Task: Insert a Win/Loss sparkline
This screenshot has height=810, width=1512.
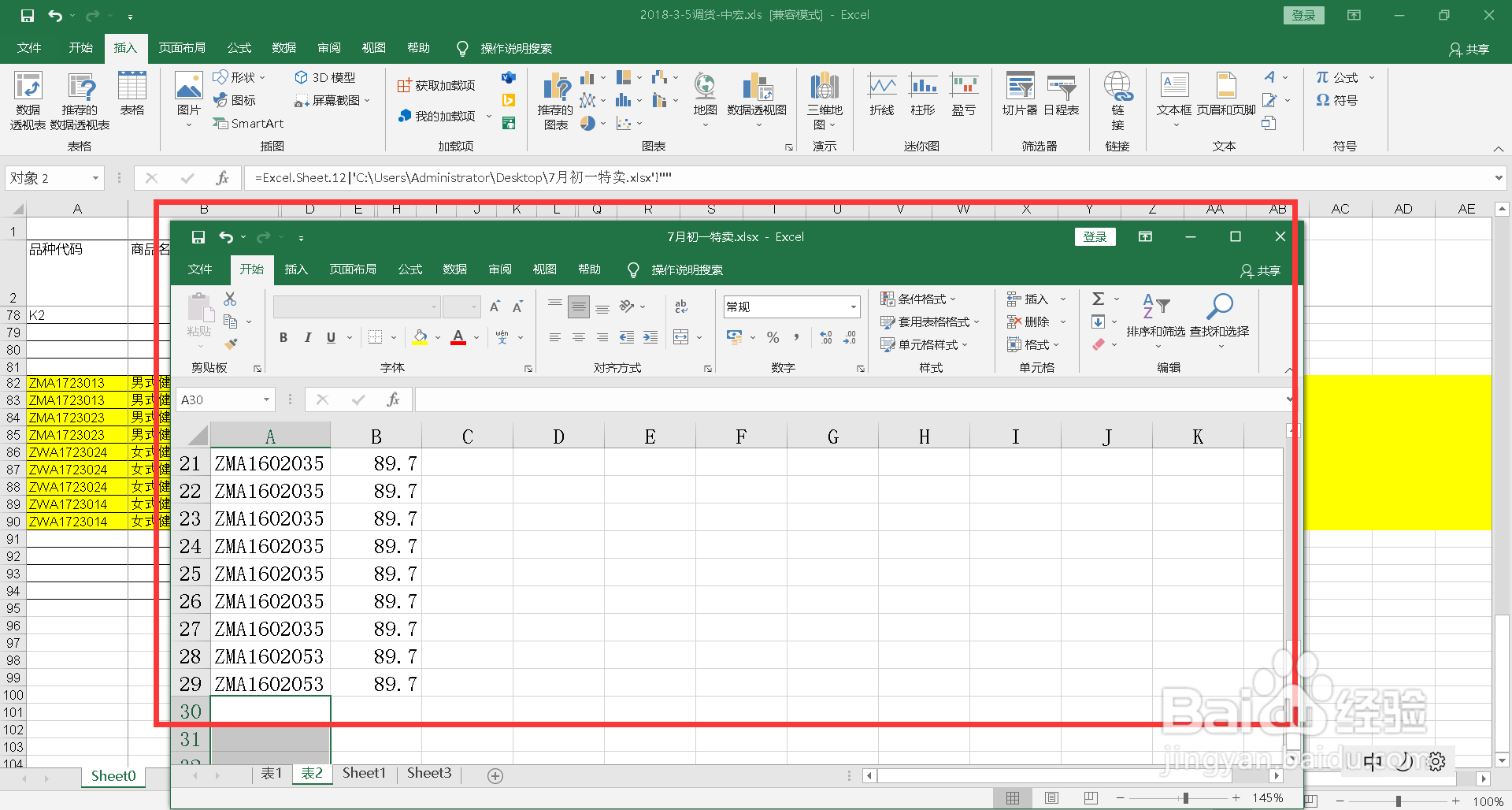Action: point(964,94)
